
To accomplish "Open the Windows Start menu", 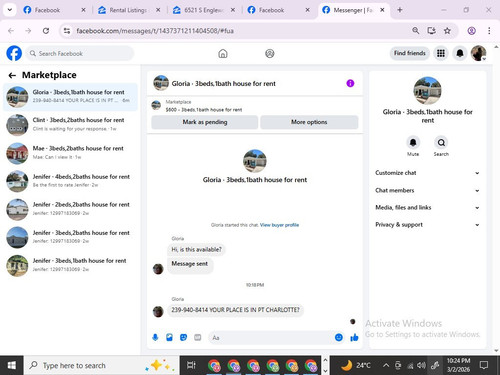I will [x=12, y=365].
